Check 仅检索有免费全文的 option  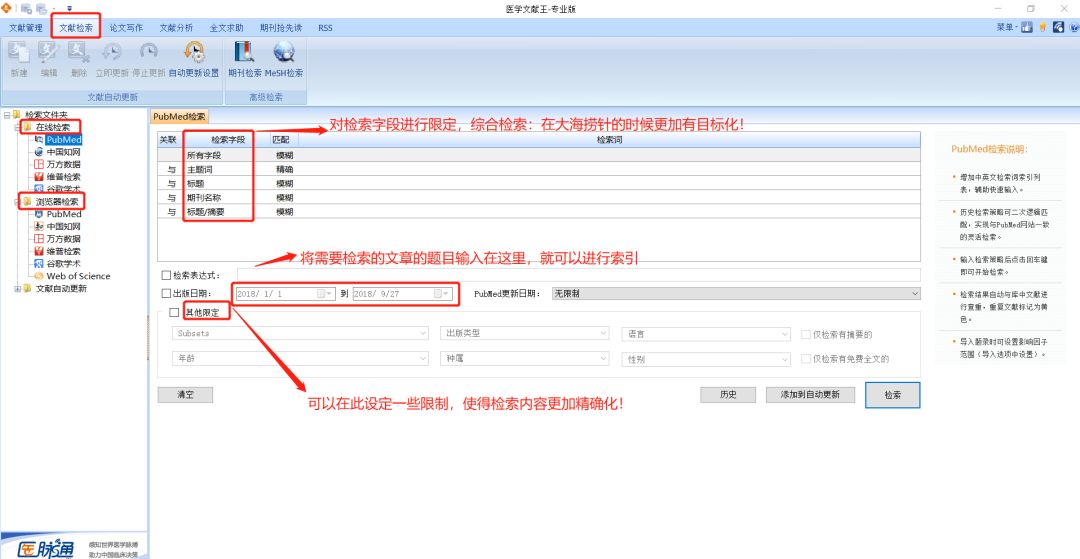pyautogui.click(x=806, y=359)
